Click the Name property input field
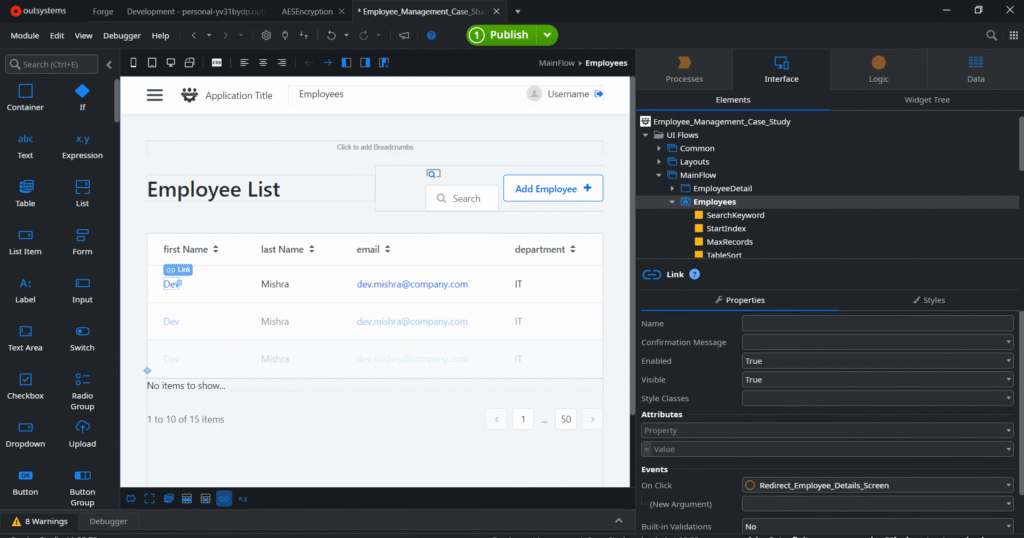 (878, 323)
